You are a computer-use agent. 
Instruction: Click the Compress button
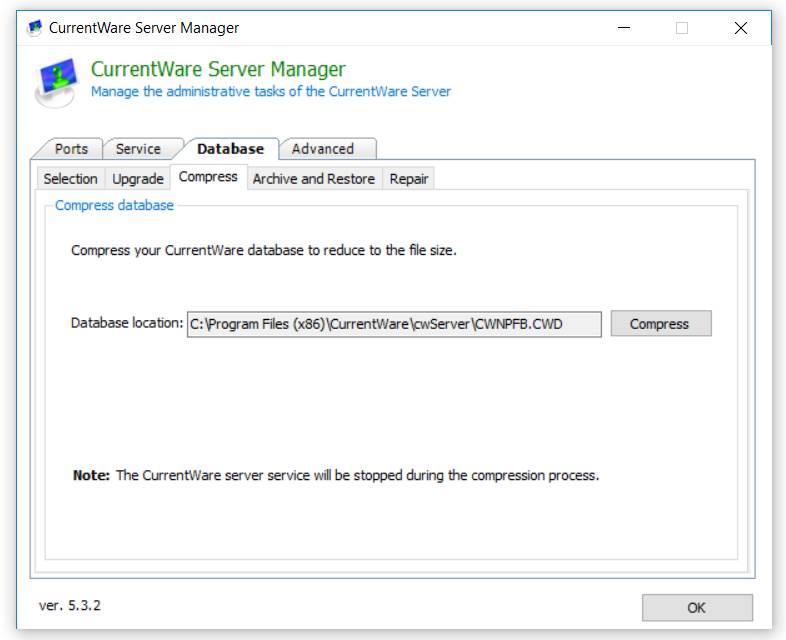(x=661, y=324)
